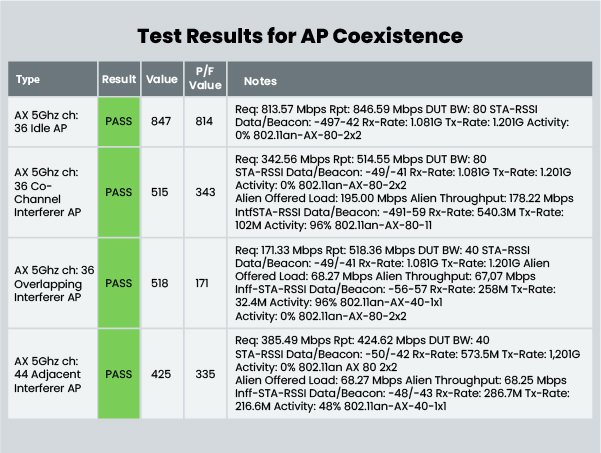601x453 pixels.
Task: Click the green PASS cell for Idle AP
Action: (x=119, y=119)
